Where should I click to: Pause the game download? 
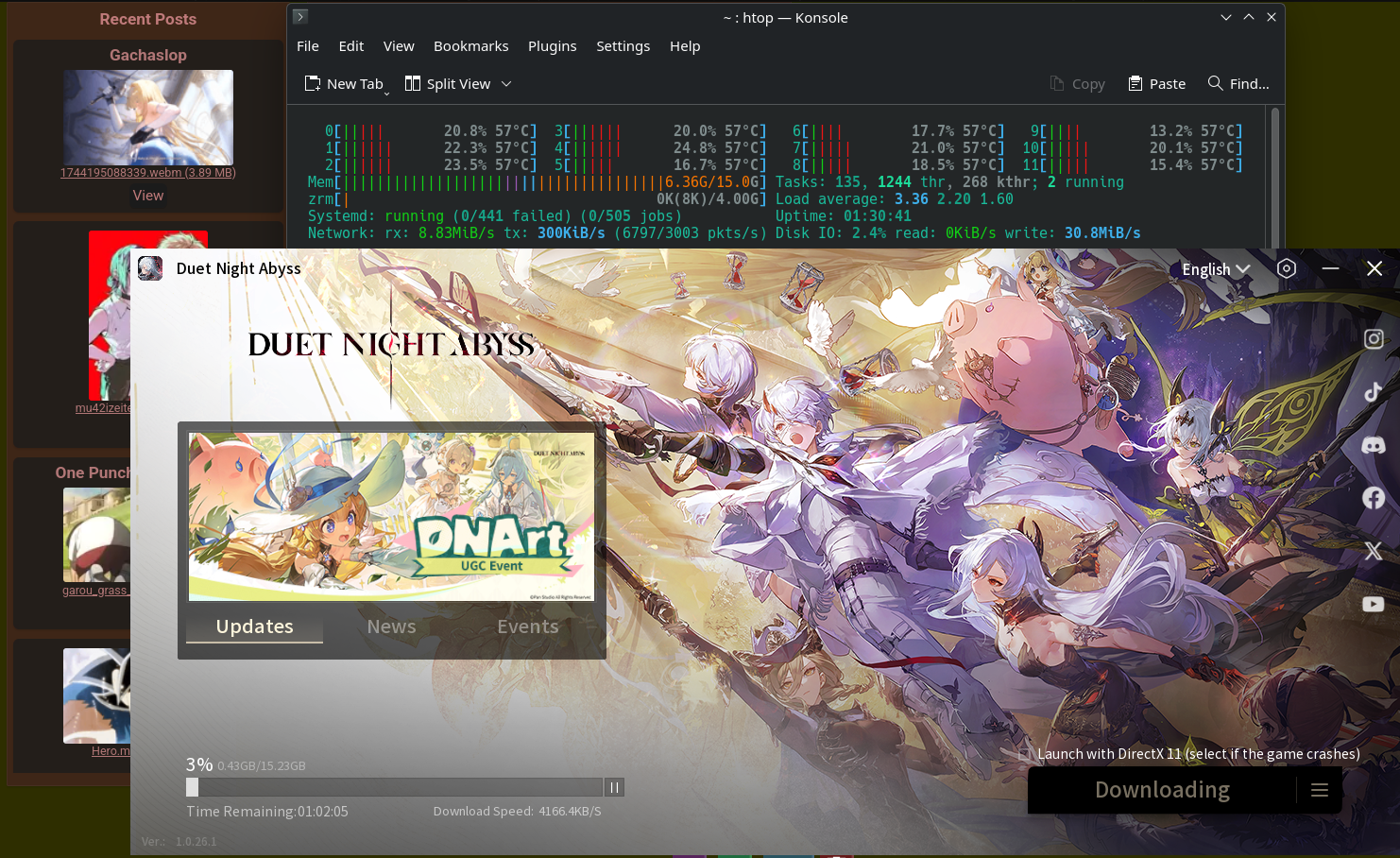614,787
